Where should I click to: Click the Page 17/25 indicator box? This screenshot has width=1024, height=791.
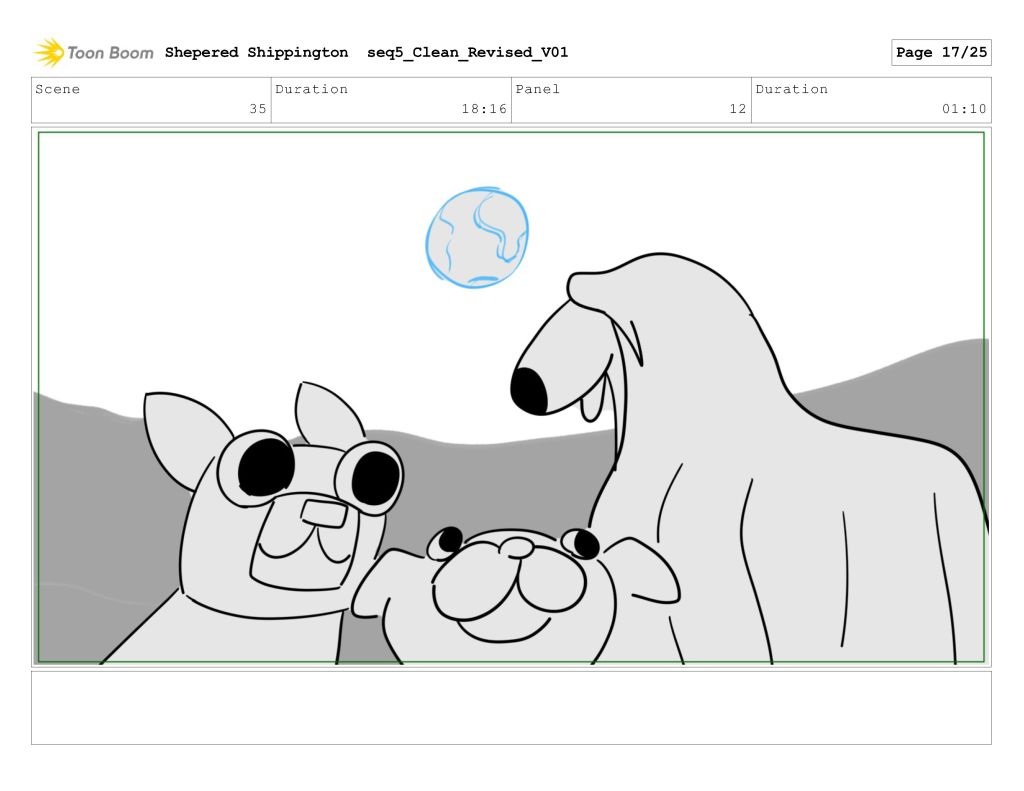[940, 52]
